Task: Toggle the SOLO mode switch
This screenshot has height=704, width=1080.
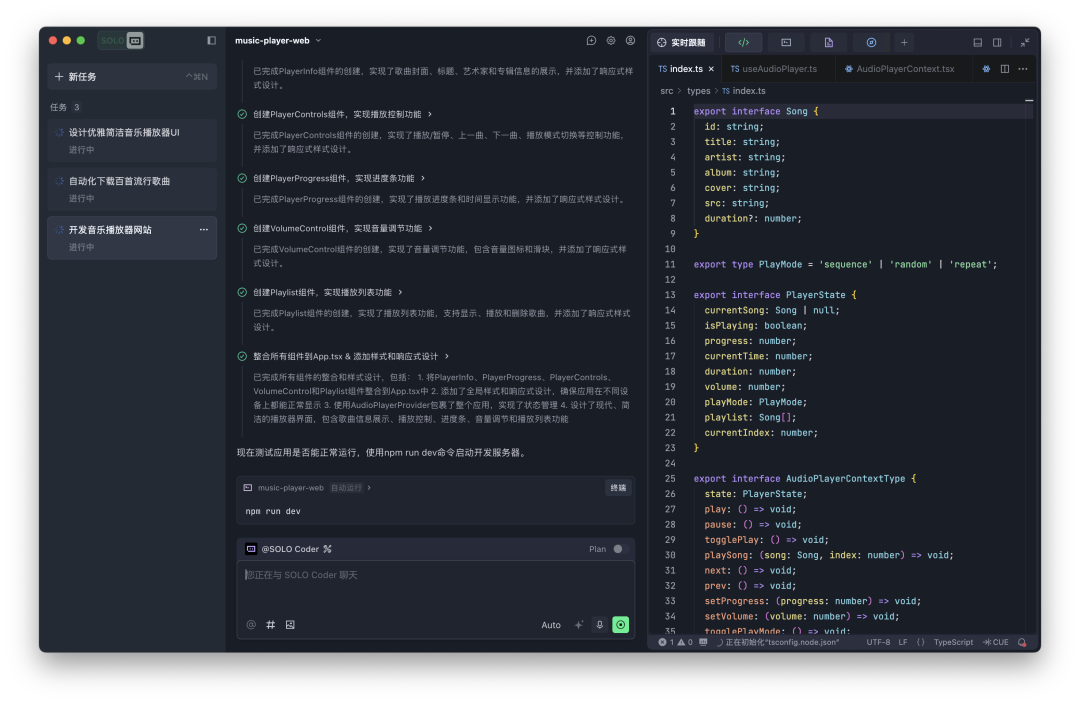Action: click(121, 41)
